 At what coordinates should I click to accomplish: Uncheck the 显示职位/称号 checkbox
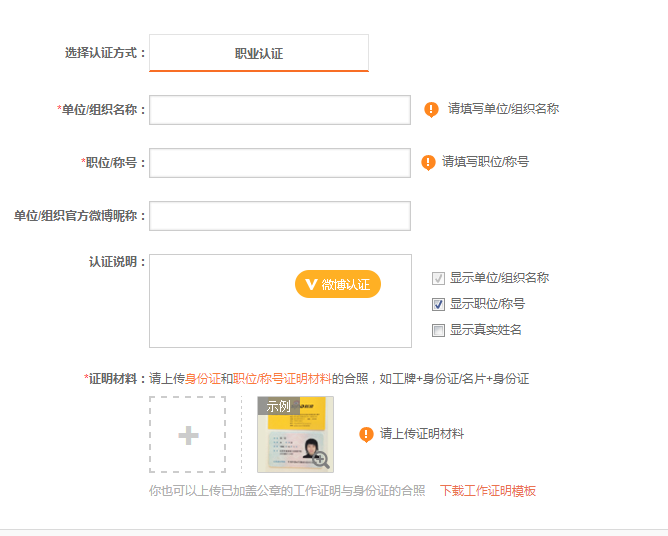[x=438, y=304]
